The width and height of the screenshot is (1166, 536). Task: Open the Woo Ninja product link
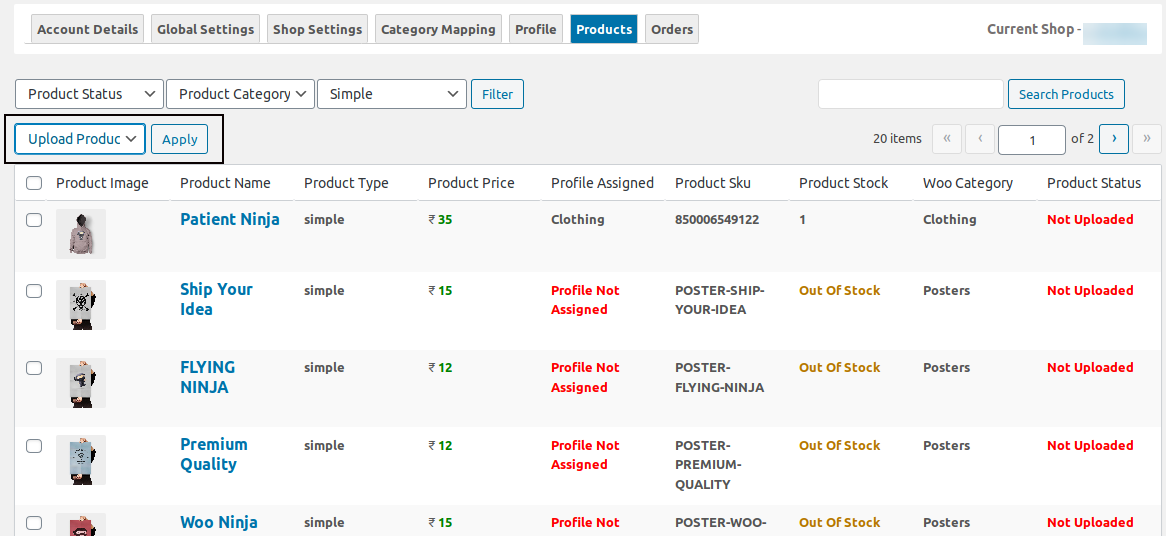click(x=219, y=523)
